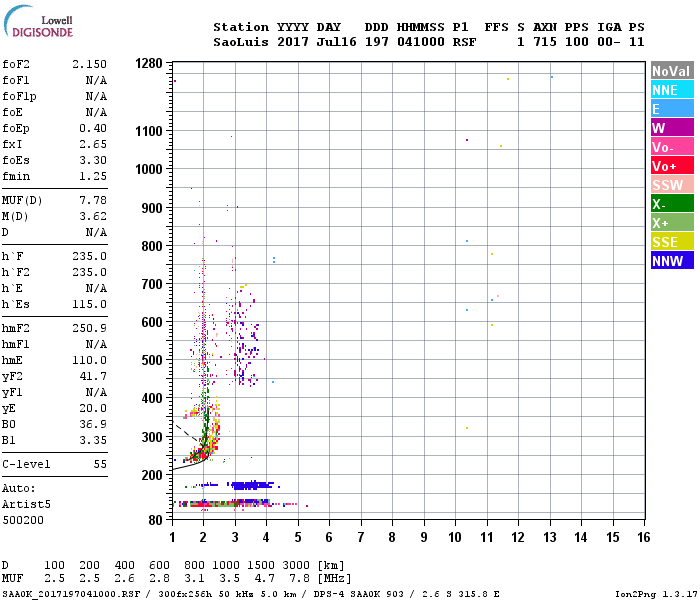This screenshot has width=700, height=600.
Task: Click the fxI value 2.65
Action: click(93, 144)
